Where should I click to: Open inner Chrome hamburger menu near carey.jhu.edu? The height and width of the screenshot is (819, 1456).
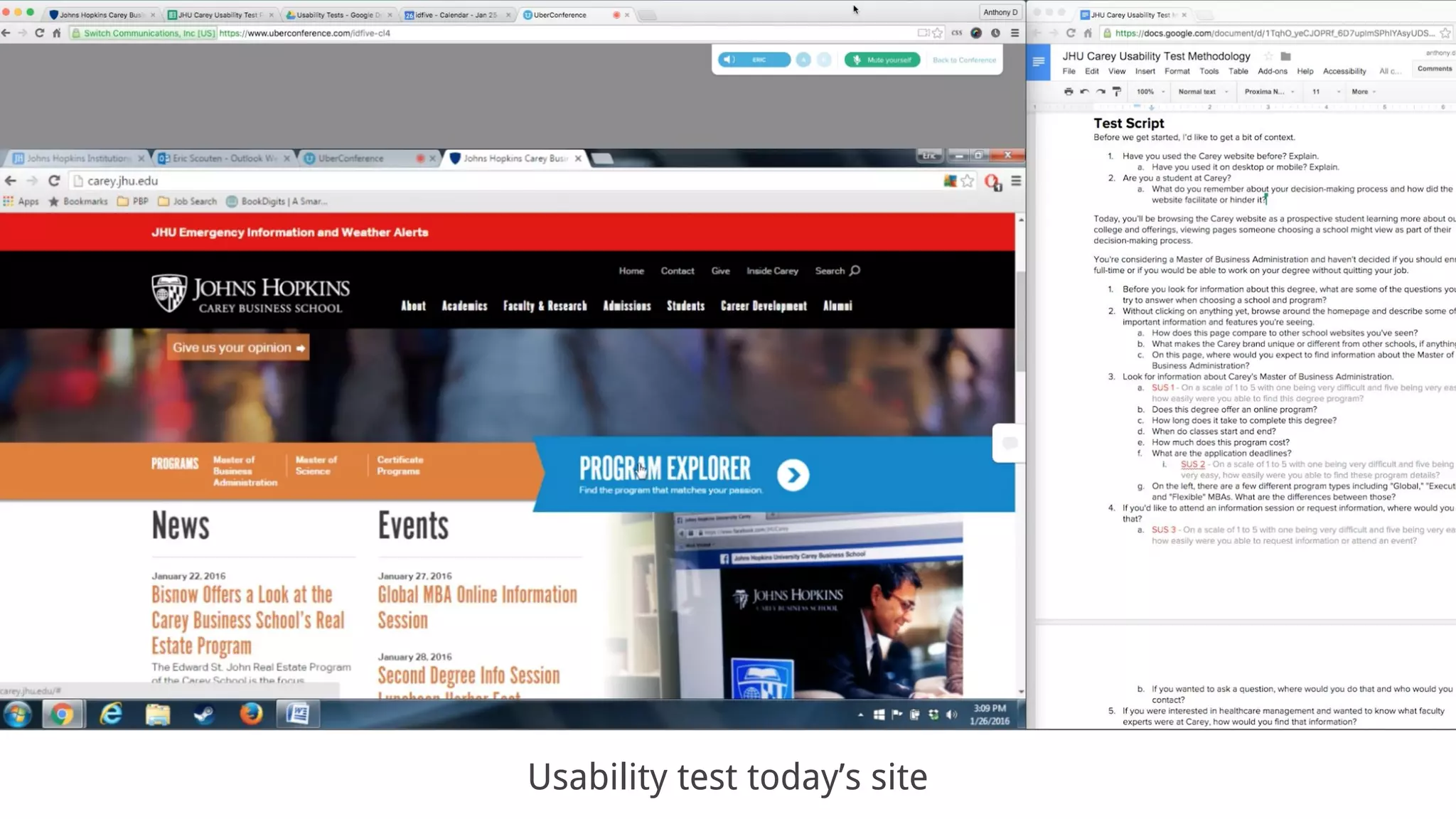point(1016,181)
